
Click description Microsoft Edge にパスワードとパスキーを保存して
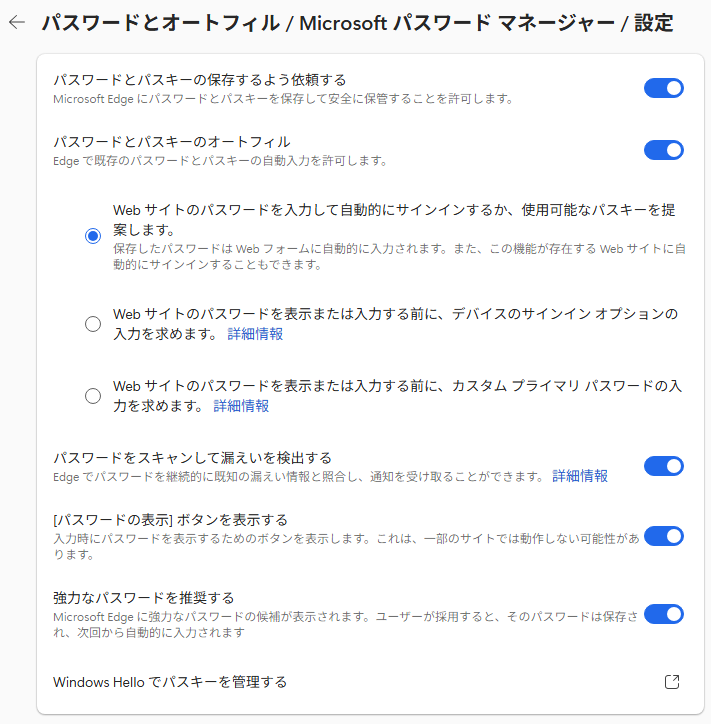[x=283, y=99]
